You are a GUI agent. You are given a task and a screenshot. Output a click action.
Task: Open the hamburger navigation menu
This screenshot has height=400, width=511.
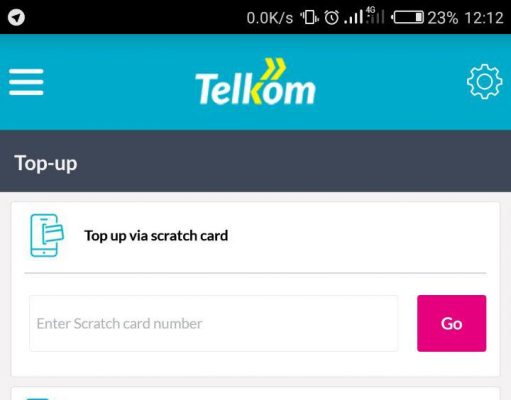coord(26,82)
